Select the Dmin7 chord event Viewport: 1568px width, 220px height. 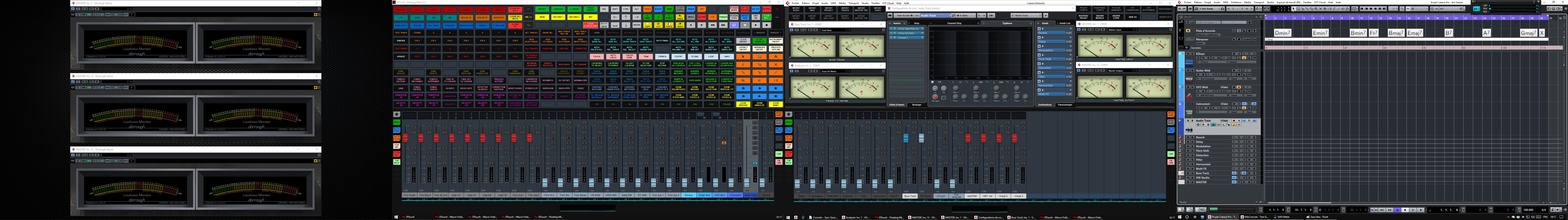[1283, 33]
